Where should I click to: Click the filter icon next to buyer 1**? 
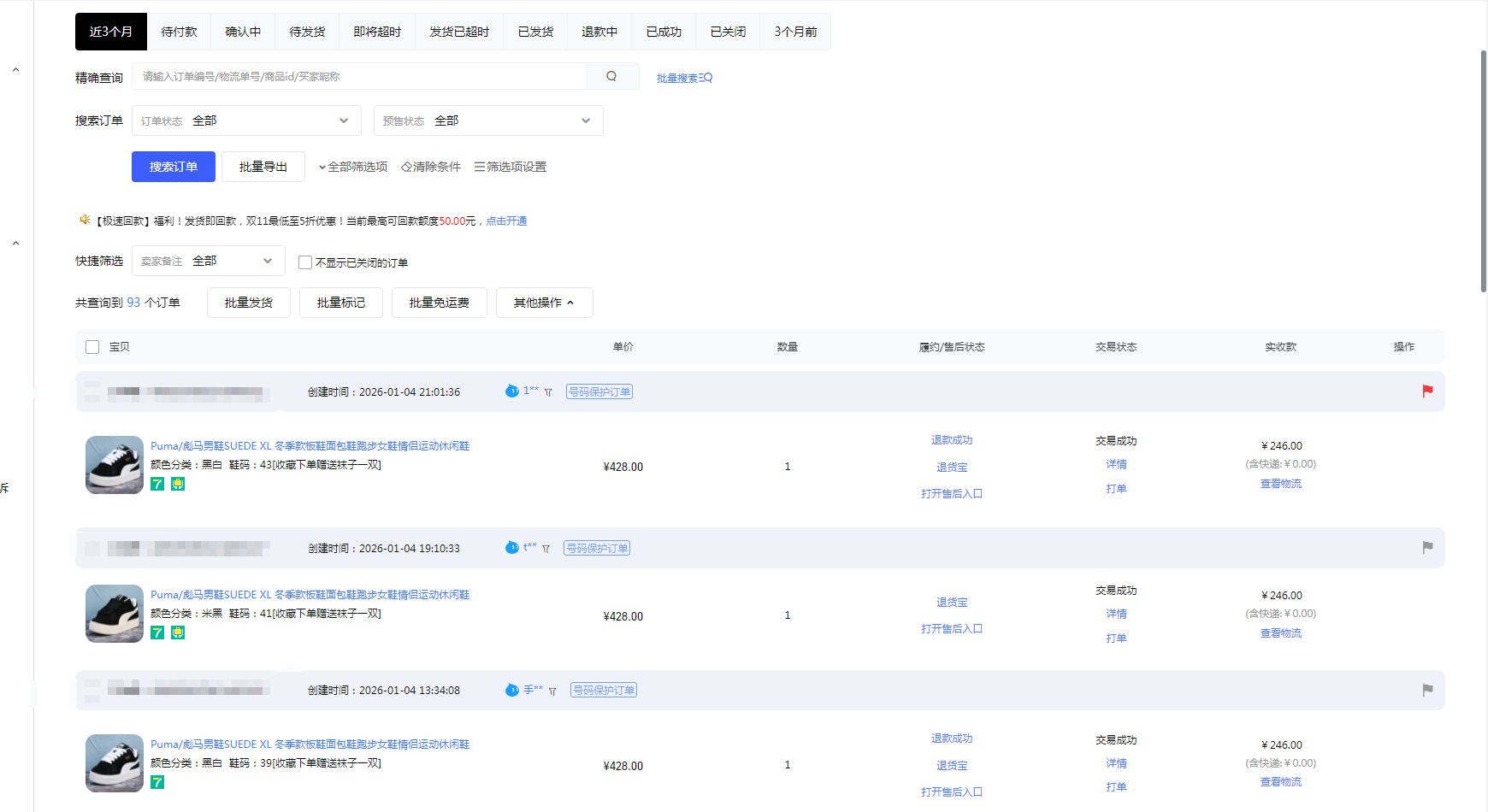click(548, 392)
